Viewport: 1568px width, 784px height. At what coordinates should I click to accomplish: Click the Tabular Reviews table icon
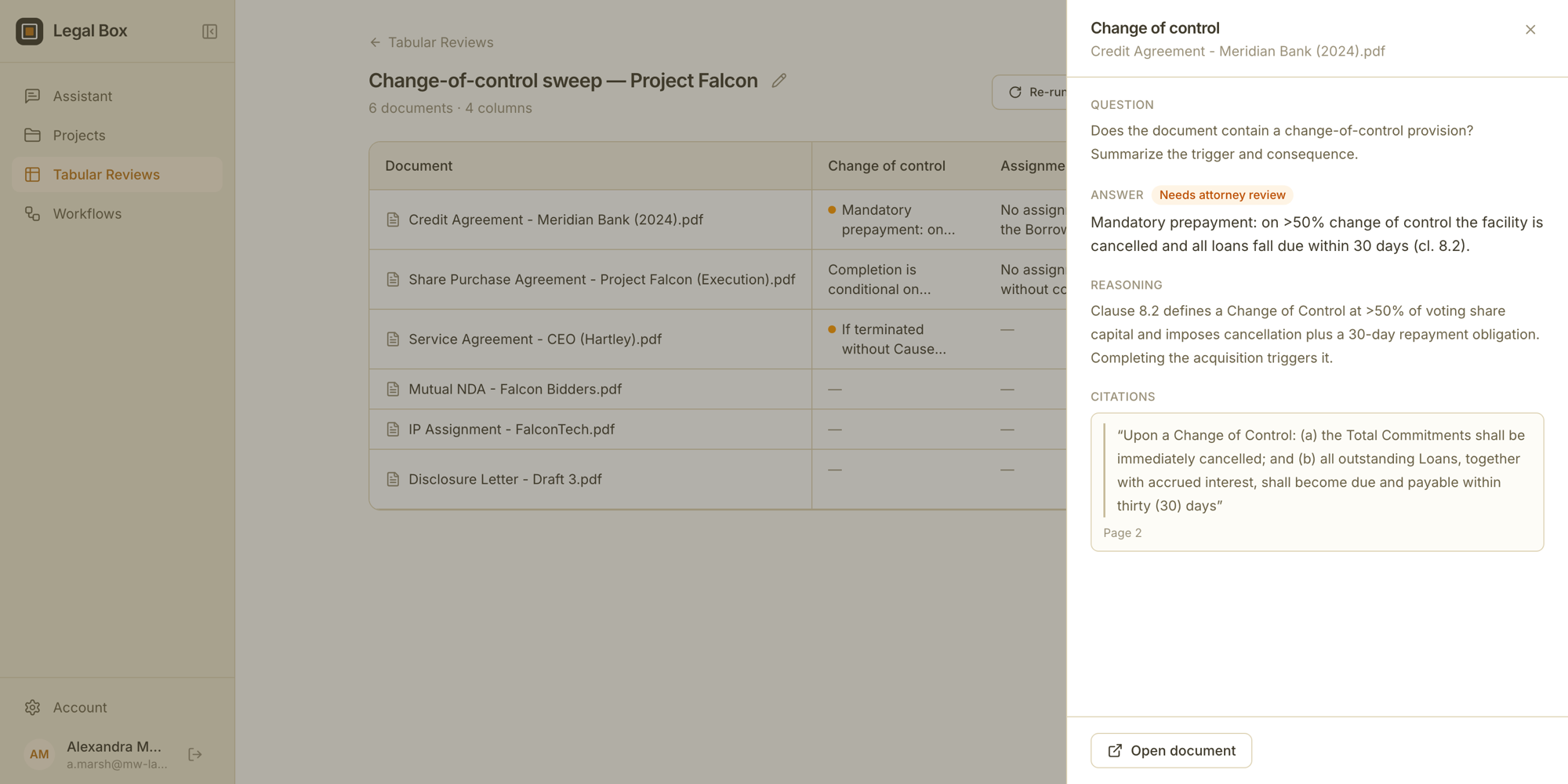(32, 174)
